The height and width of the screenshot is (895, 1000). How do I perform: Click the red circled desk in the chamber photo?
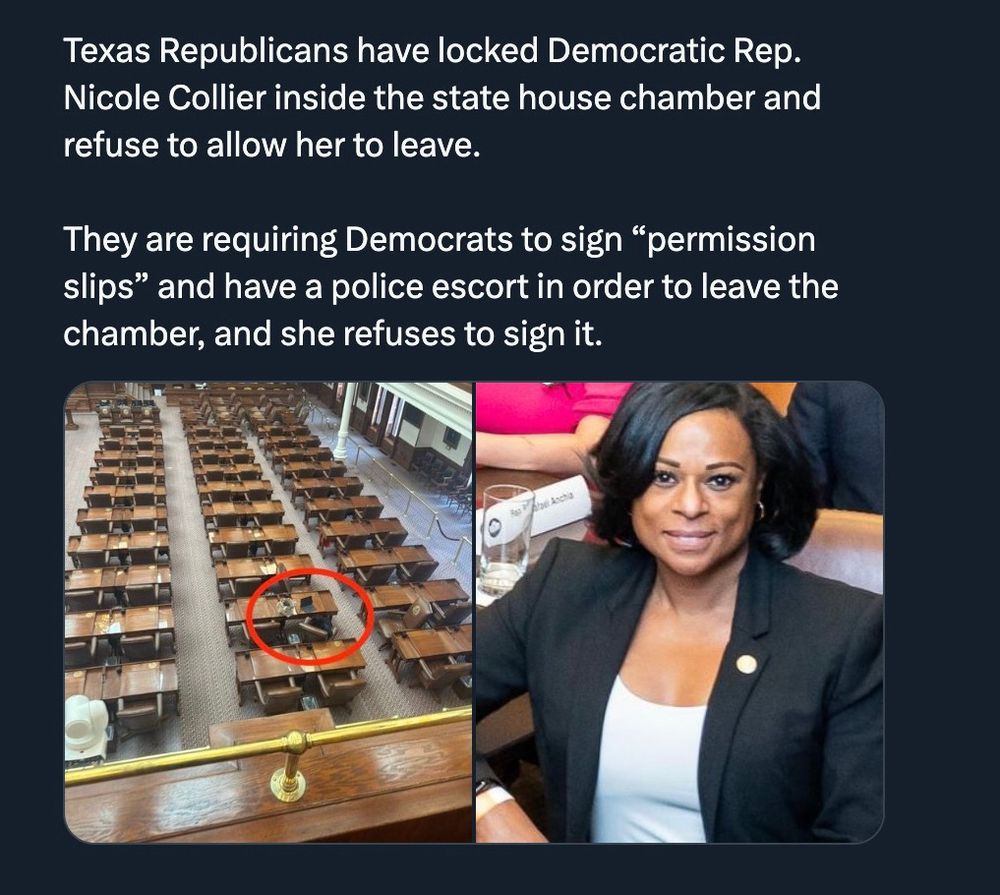pyautogui.click(x=310, y=616)
